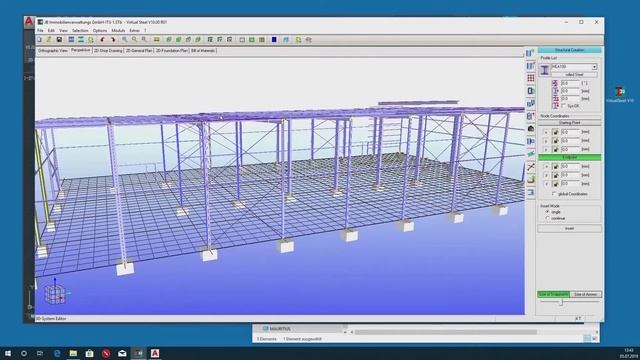
Task: Click the green Endpoint button
Action: click(569, 158)
